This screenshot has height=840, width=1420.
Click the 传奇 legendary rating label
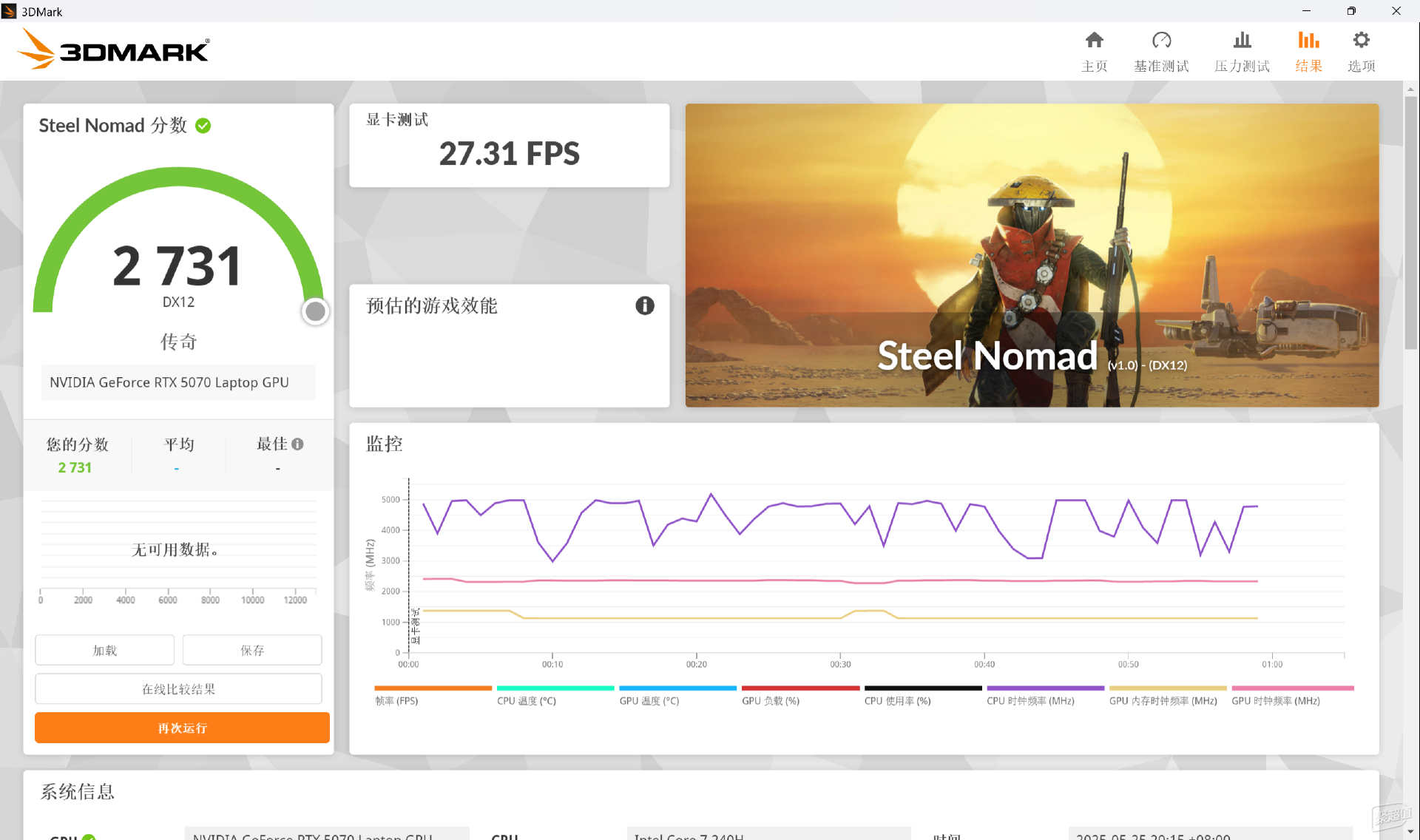pyautogui.click(x=179, y=342)
